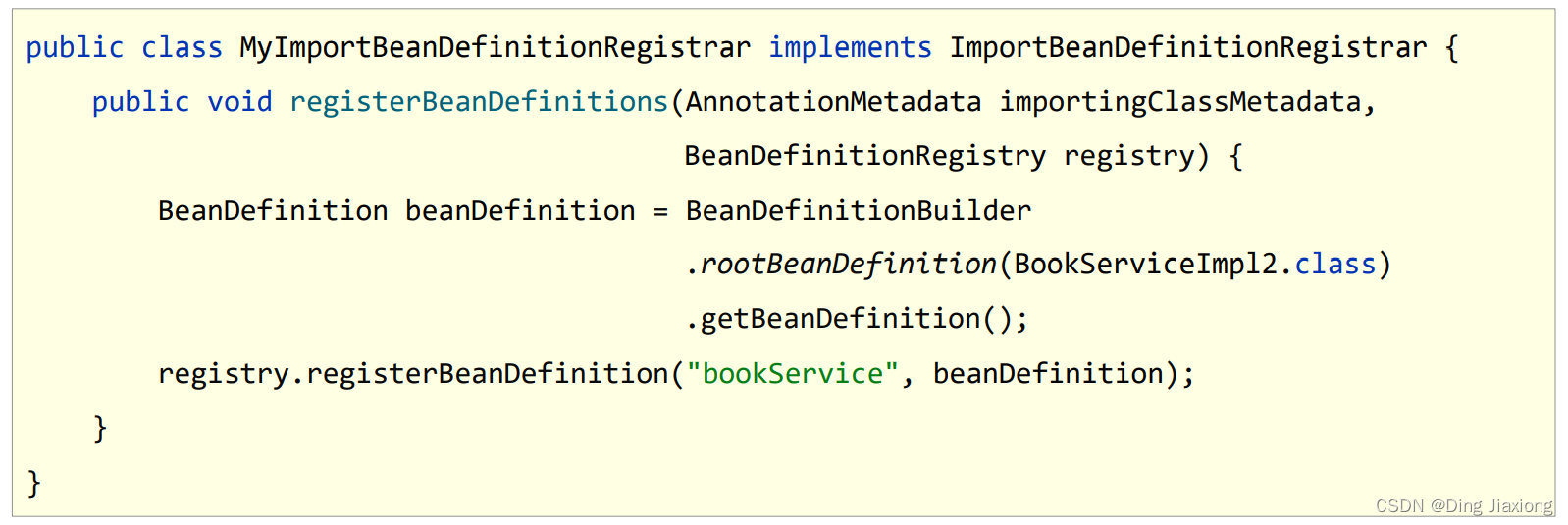The image size is (1568, 525).
Task: Click the AnnotationMetadata parameter type
Action: tap(833, 102)
